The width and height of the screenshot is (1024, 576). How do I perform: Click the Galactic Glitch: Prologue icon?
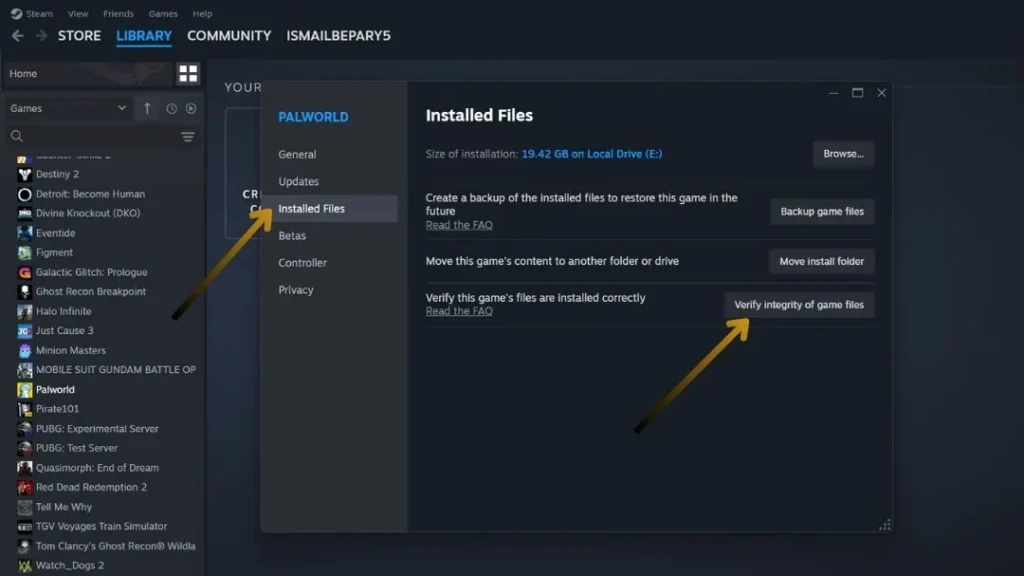click(x=25, y=272)
